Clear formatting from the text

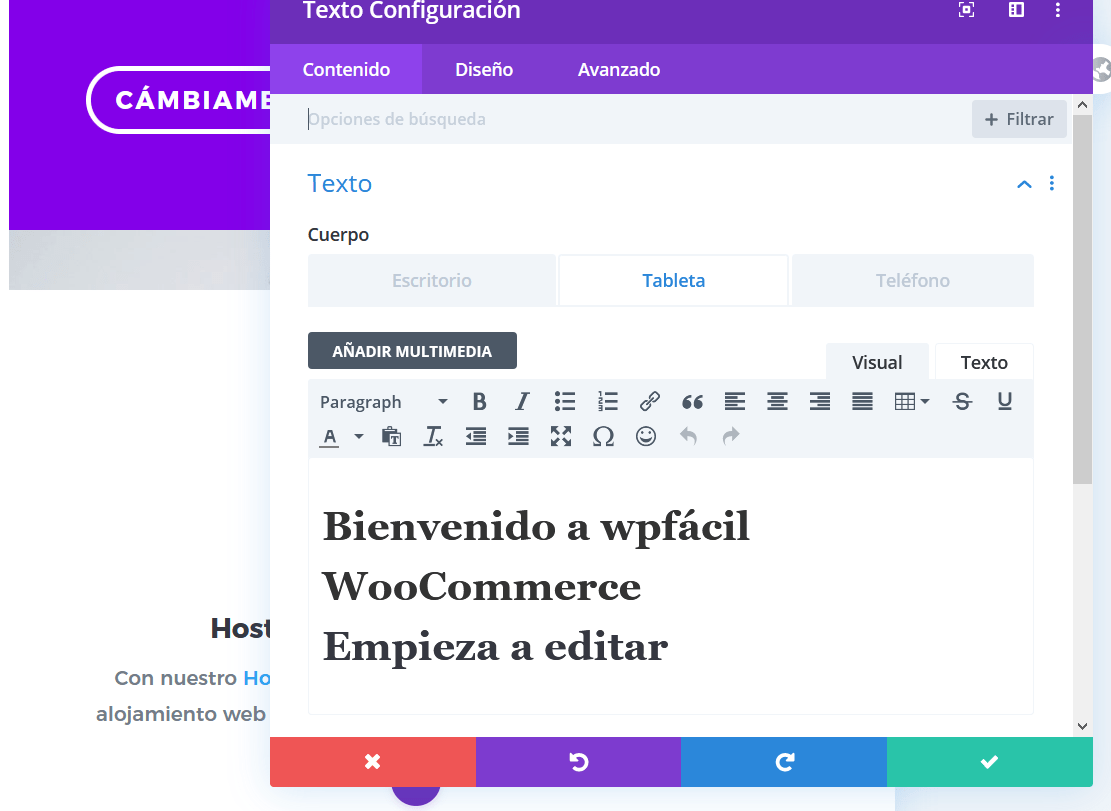click(434, 436)
